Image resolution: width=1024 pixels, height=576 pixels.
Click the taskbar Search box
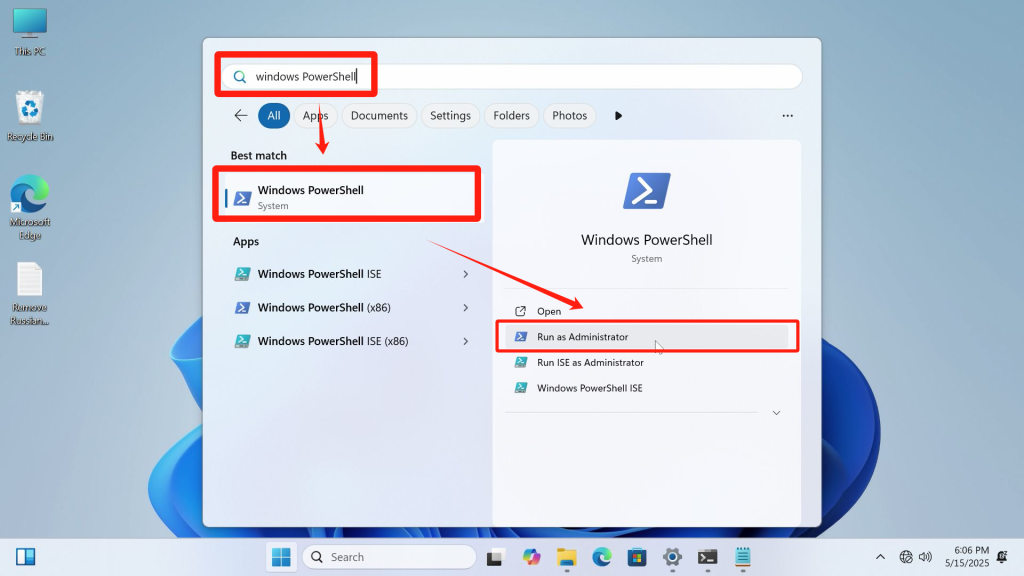pos(389,557)
